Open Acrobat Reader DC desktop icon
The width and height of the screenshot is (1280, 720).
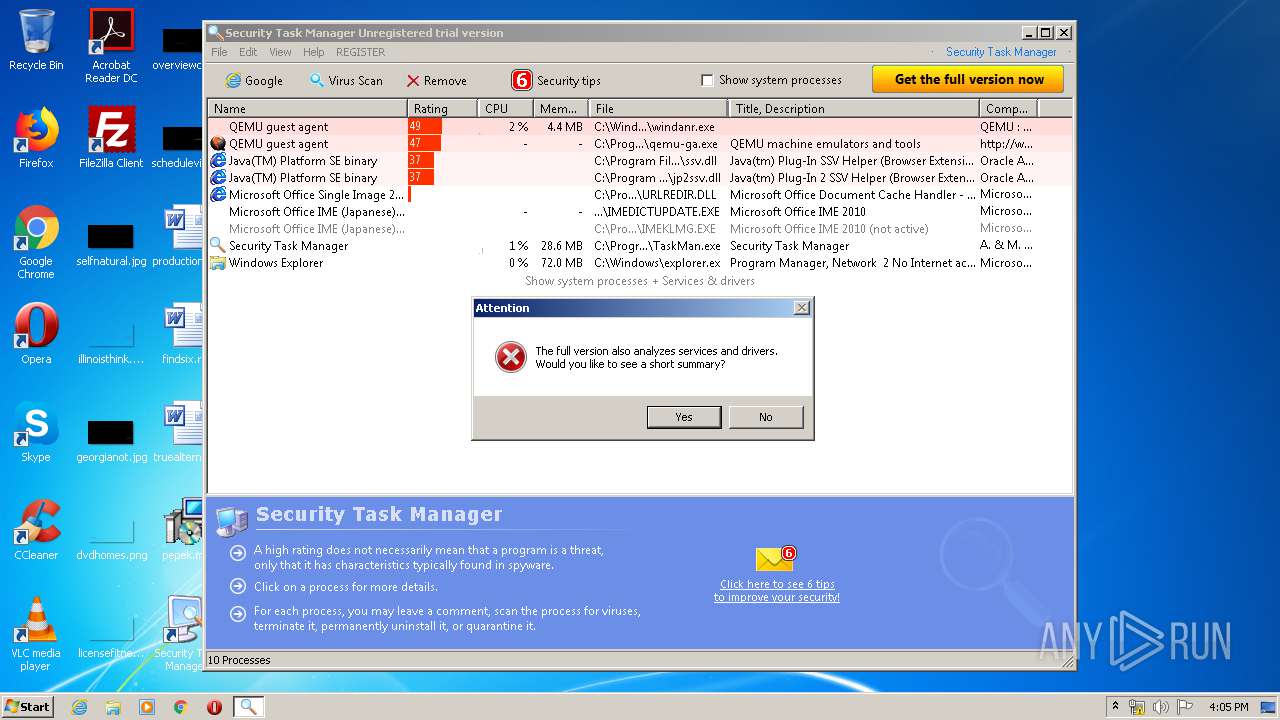pos(111,46)
